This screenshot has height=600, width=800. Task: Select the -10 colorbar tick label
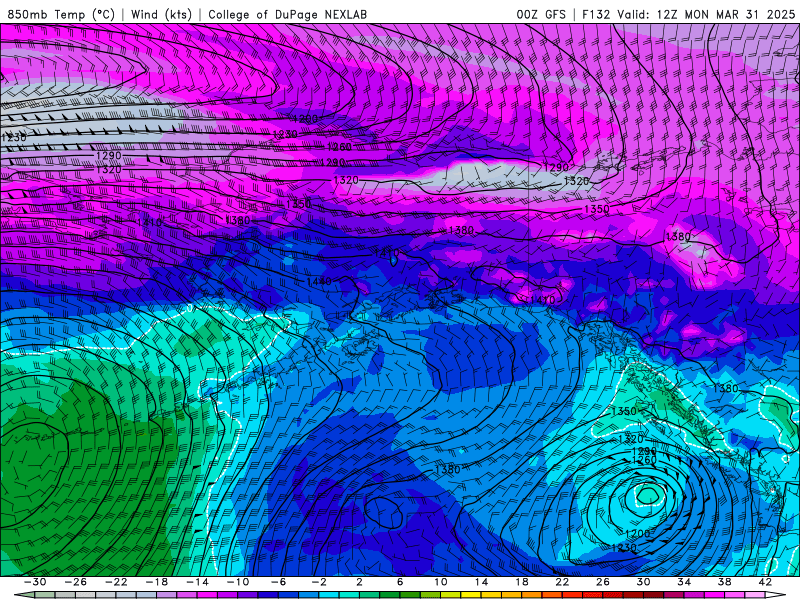pyautogui.click(x=238, y=582)
